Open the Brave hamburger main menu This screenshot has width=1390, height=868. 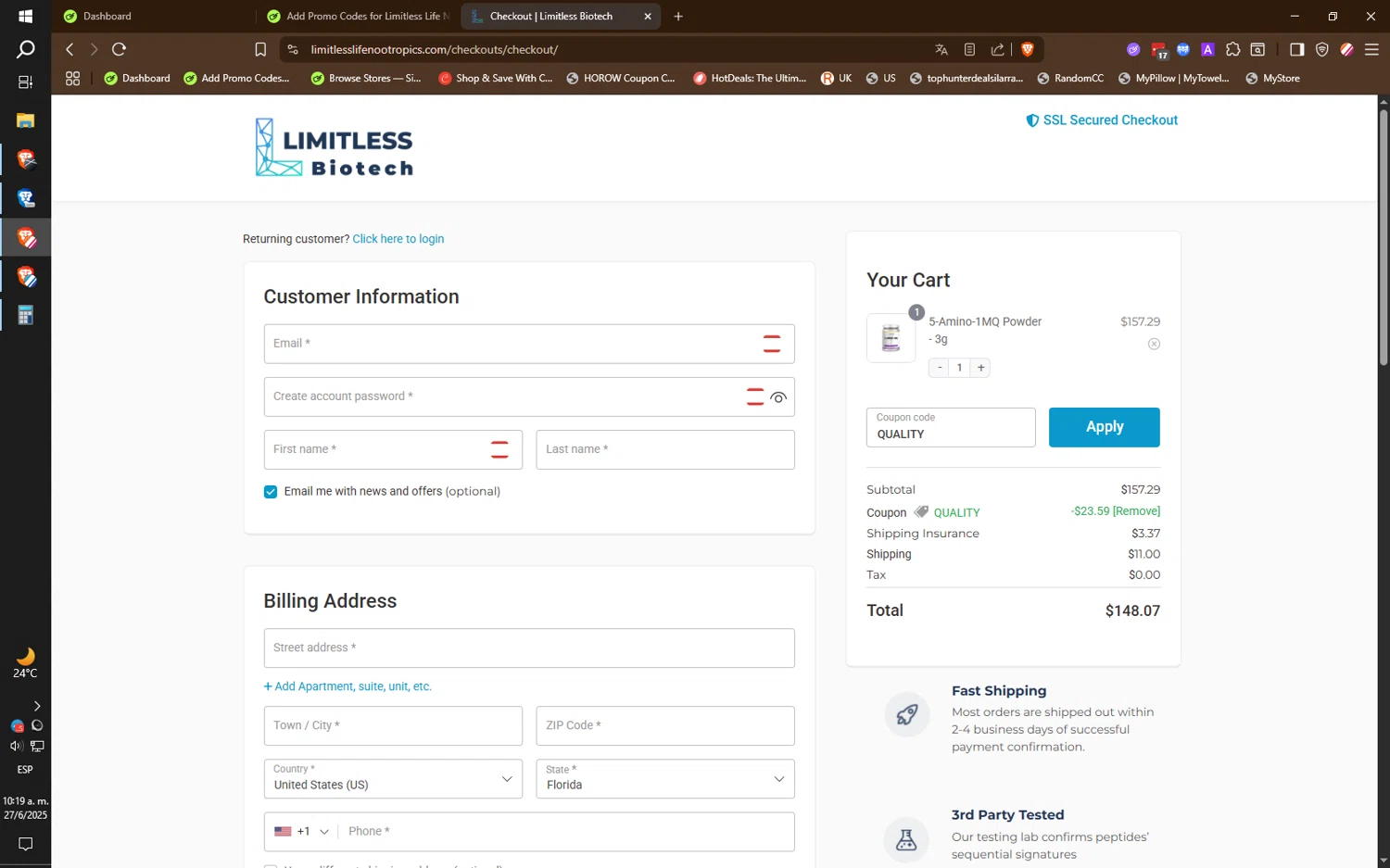[x=1371, y=49]
